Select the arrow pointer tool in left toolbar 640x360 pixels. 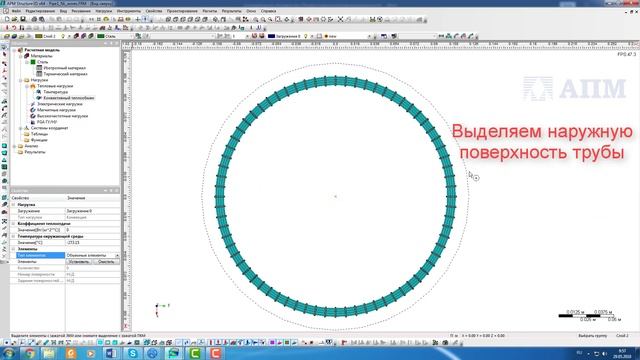[4, 54]
